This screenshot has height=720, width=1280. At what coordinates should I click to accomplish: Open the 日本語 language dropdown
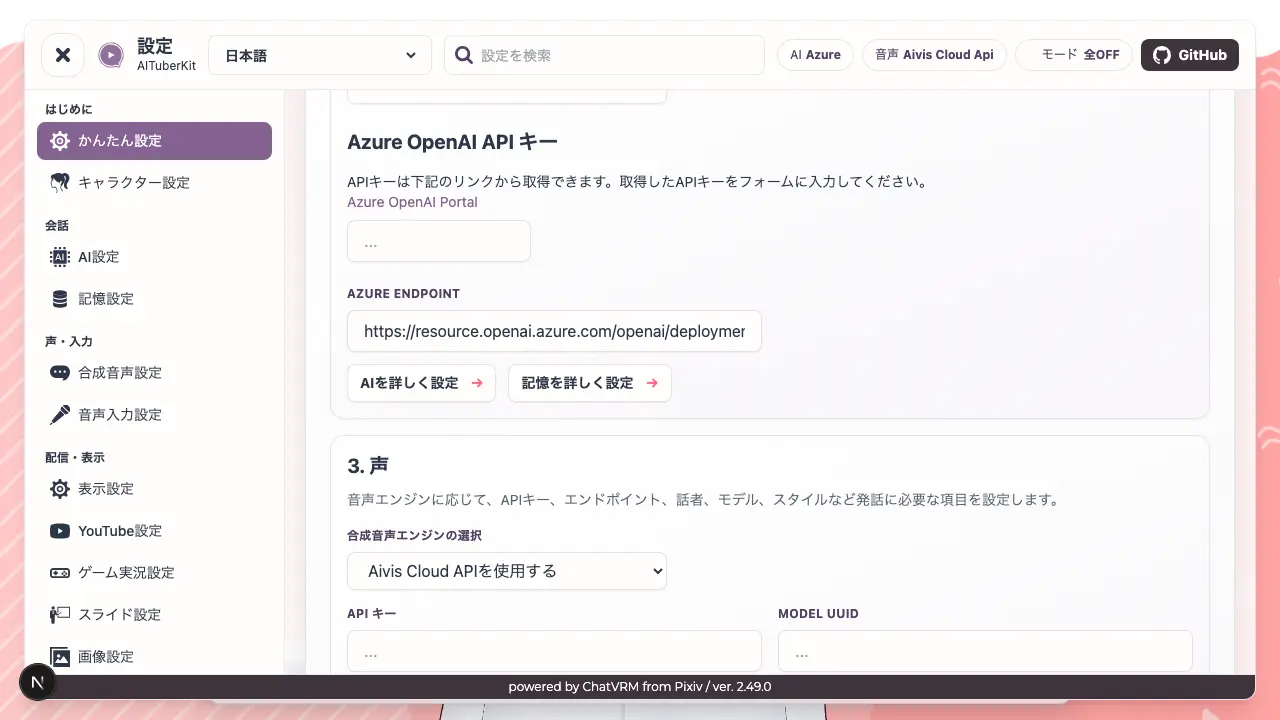coord(320,55)
